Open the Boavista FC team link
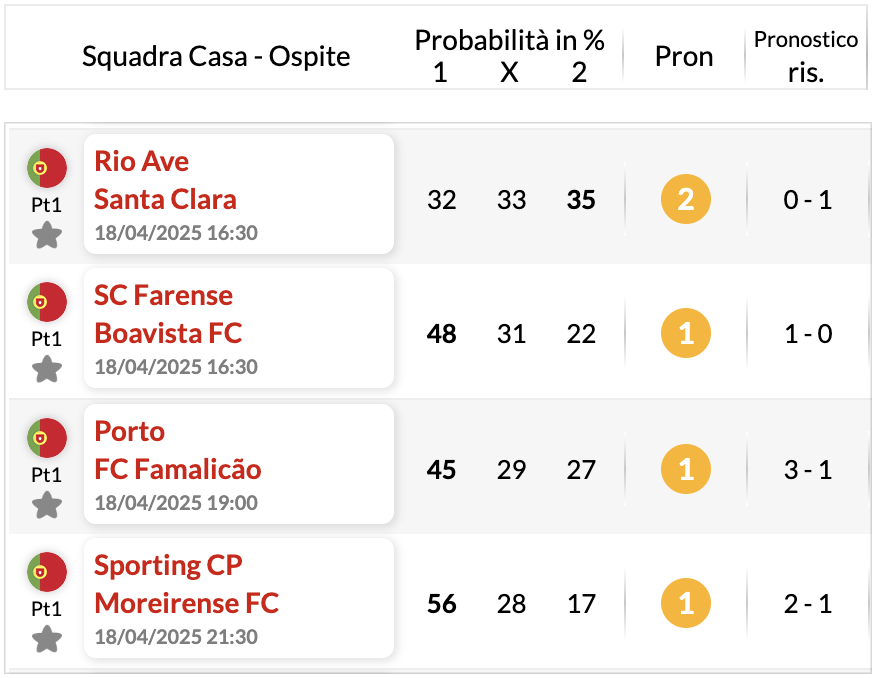Image resolution: width=874 pixels, height=678 pixels. 168,333
